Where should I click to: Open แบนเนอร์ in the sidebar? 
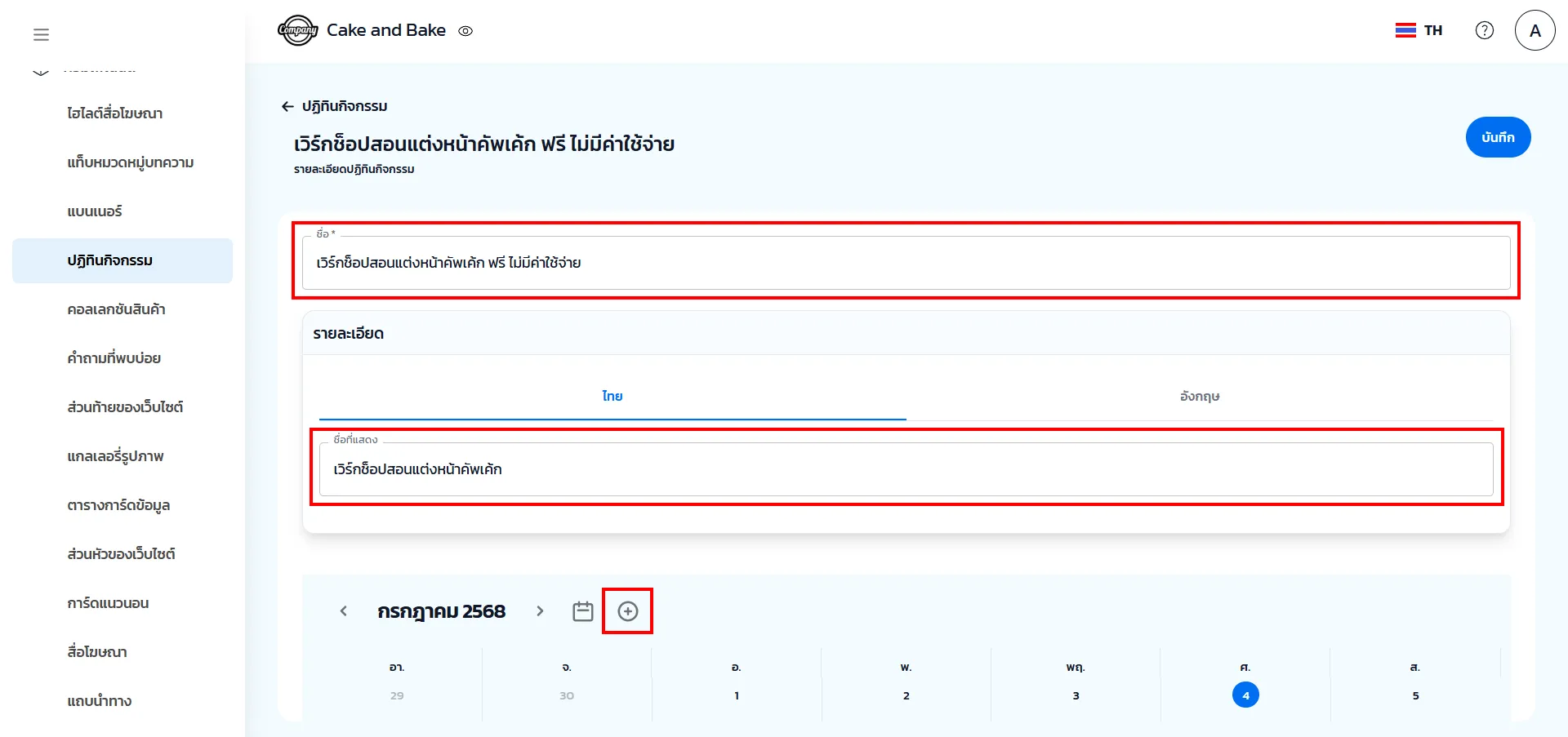pos(95,211)
